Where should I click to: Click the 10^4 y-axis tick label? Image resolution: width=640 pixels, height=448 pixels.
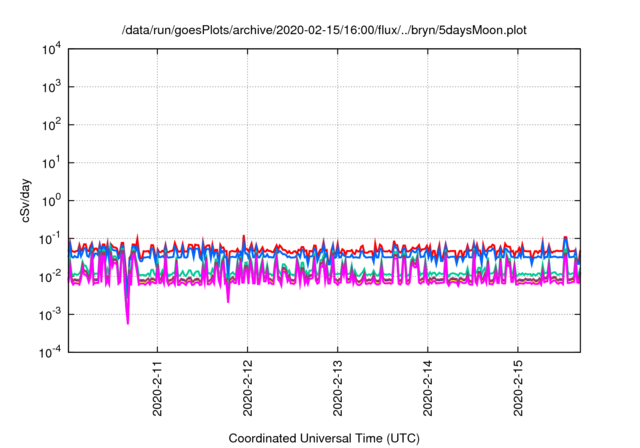click(x=52, y=49)
